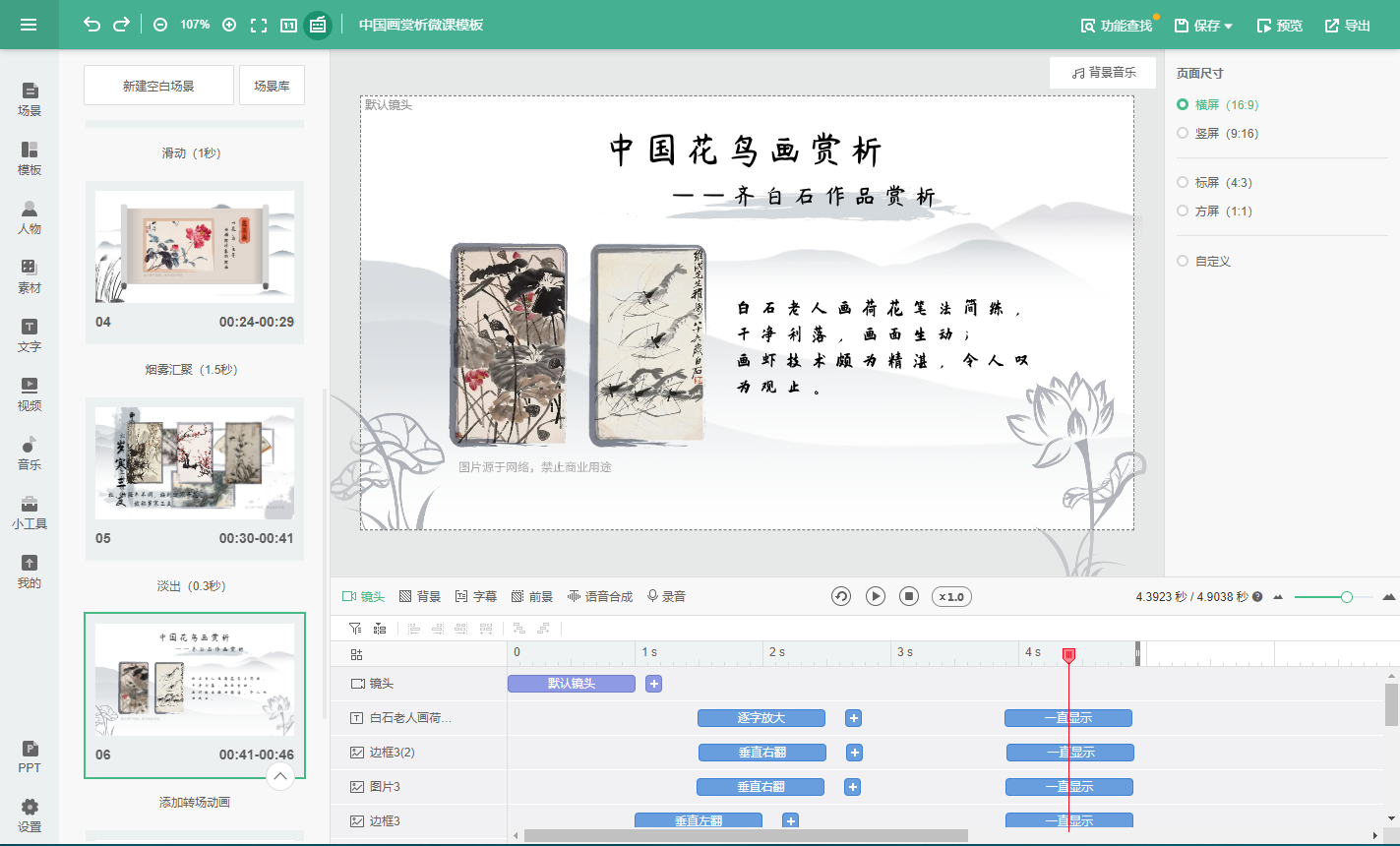
Task: Stop timeline playback
Action: 910,596
